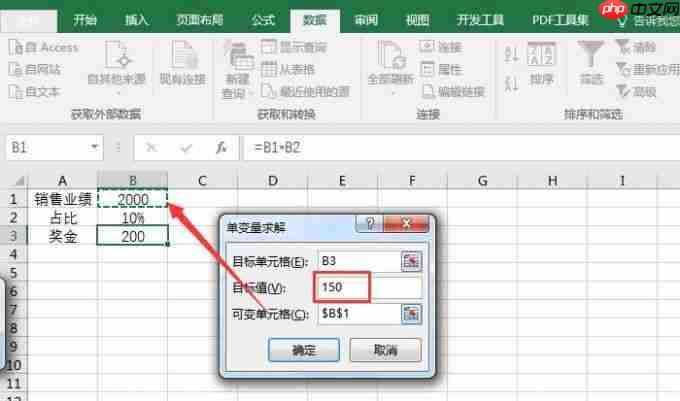Import data 自 Access
The height and width of the screenshot is (401, 680).
click(43, 47)
